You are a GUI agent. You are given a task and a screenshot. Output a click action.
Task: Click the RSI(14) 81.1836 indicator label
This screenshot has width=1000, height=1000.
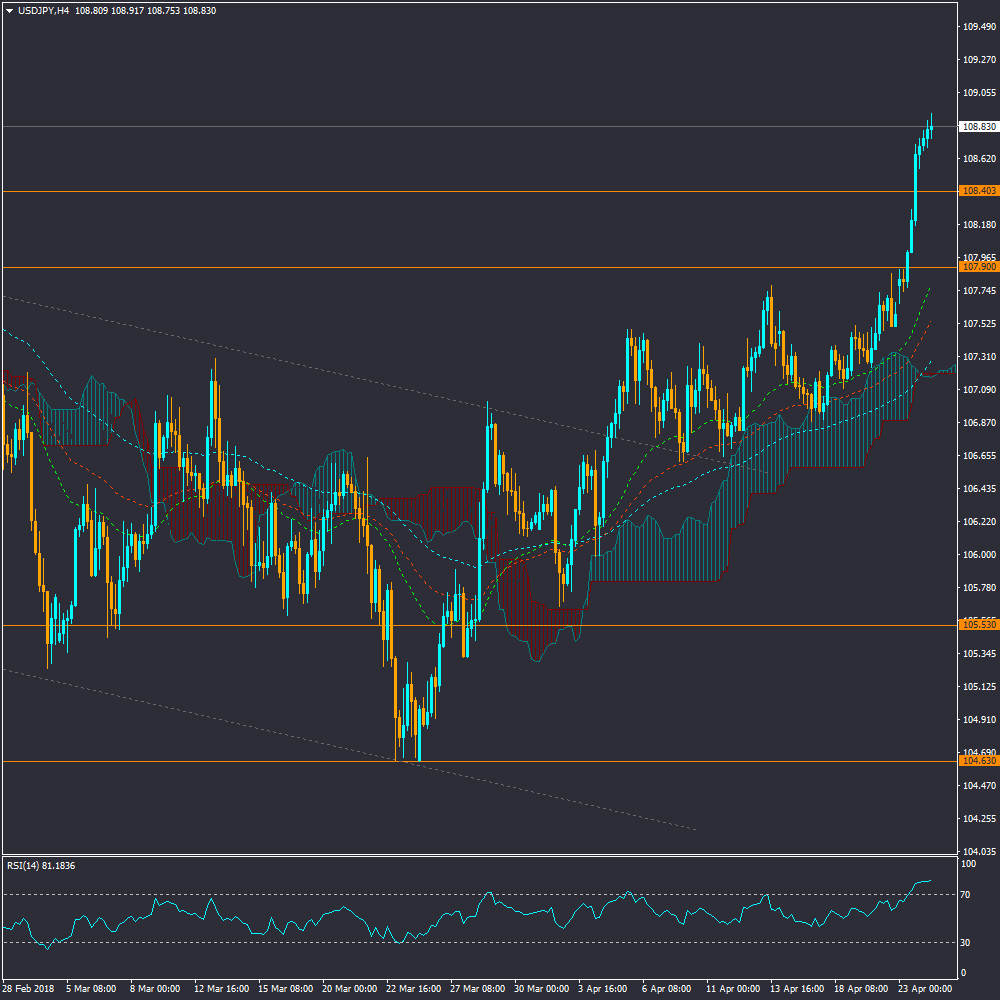coord(41,865)
